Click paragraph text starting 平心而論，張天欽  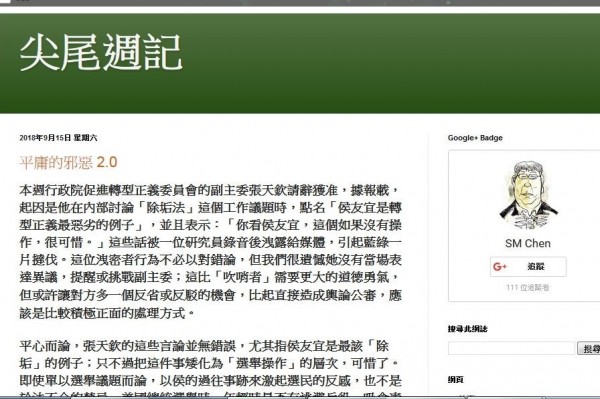tap(210, 369)
